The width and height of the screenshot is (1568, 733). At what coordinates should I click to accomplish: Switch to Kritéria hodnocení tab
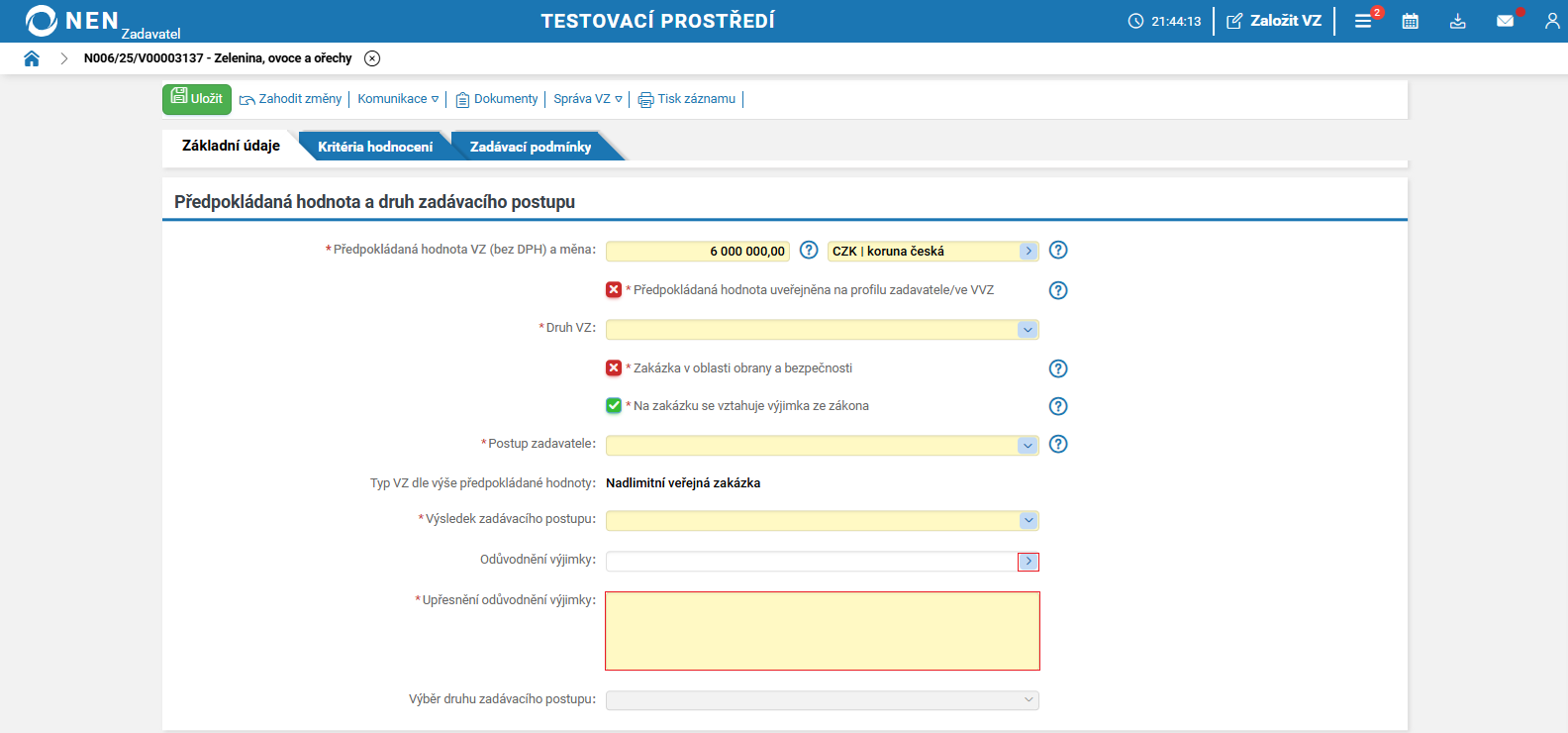[375, 147]
